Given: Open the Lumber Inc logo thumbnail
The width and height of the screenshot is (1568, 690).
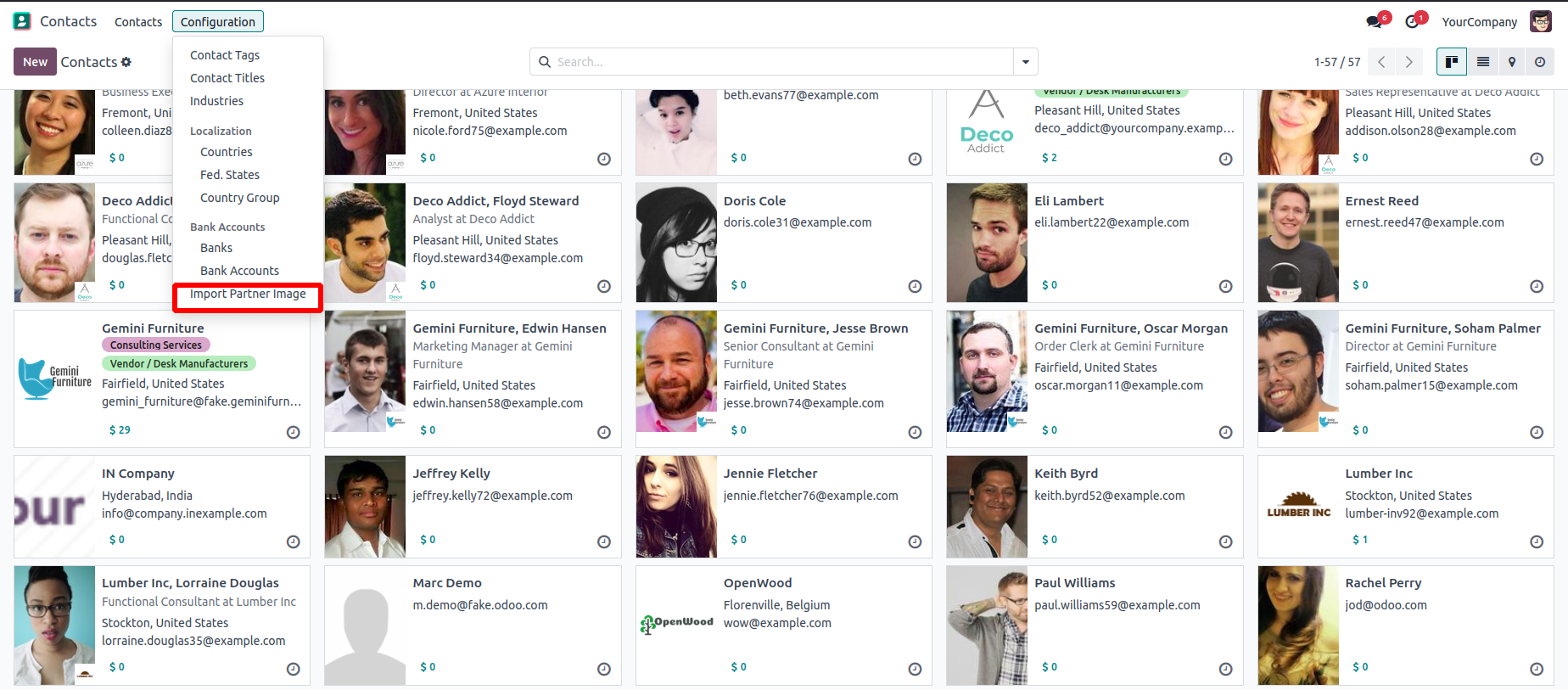Looking at the screenshot, I should (1298, 506).
